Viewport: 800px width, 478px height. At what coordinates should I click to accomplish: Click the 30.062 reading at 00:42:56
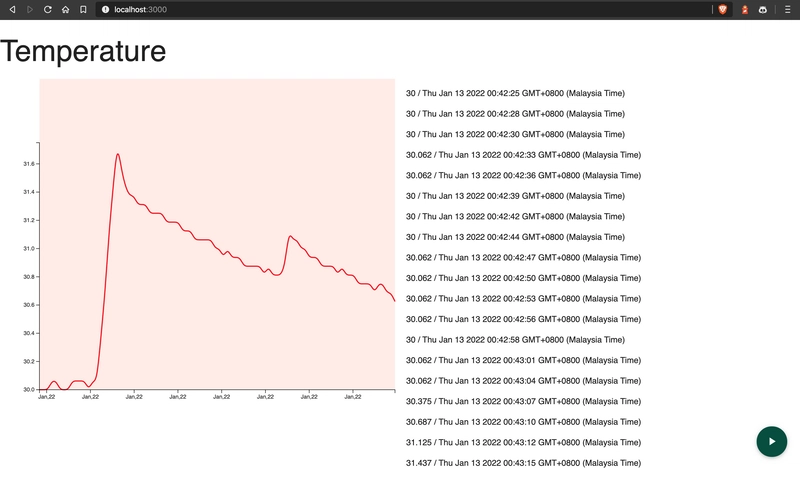click(523, 319)
